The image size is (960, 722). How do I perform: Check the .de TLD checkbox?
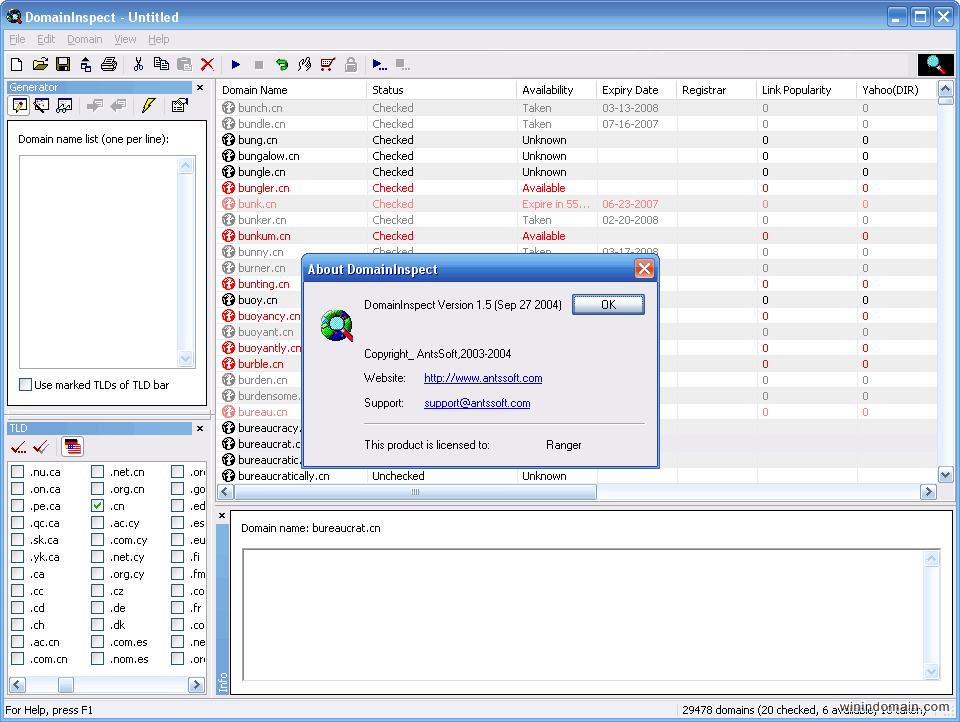click(97, 608)
